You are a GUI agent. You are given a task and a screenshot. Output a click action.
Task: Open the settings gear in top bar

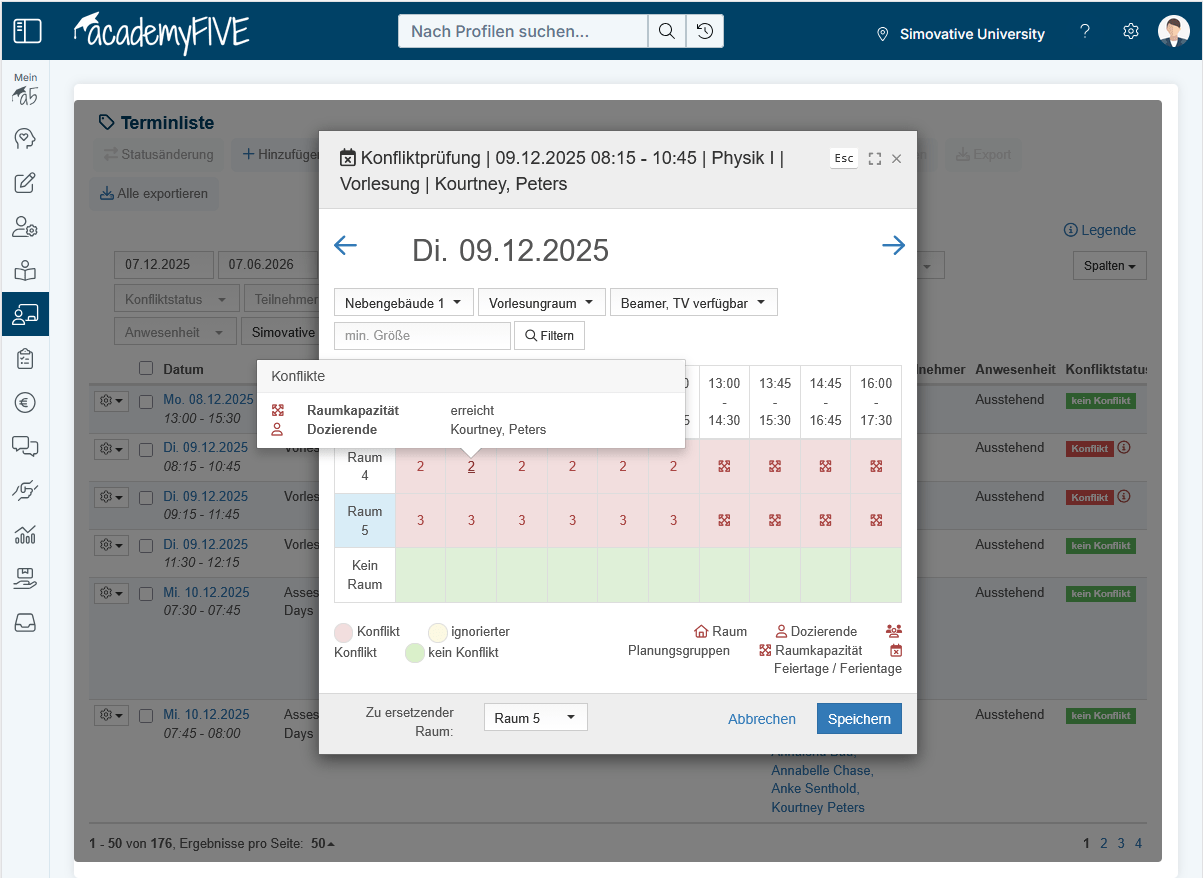[1131, 31]
